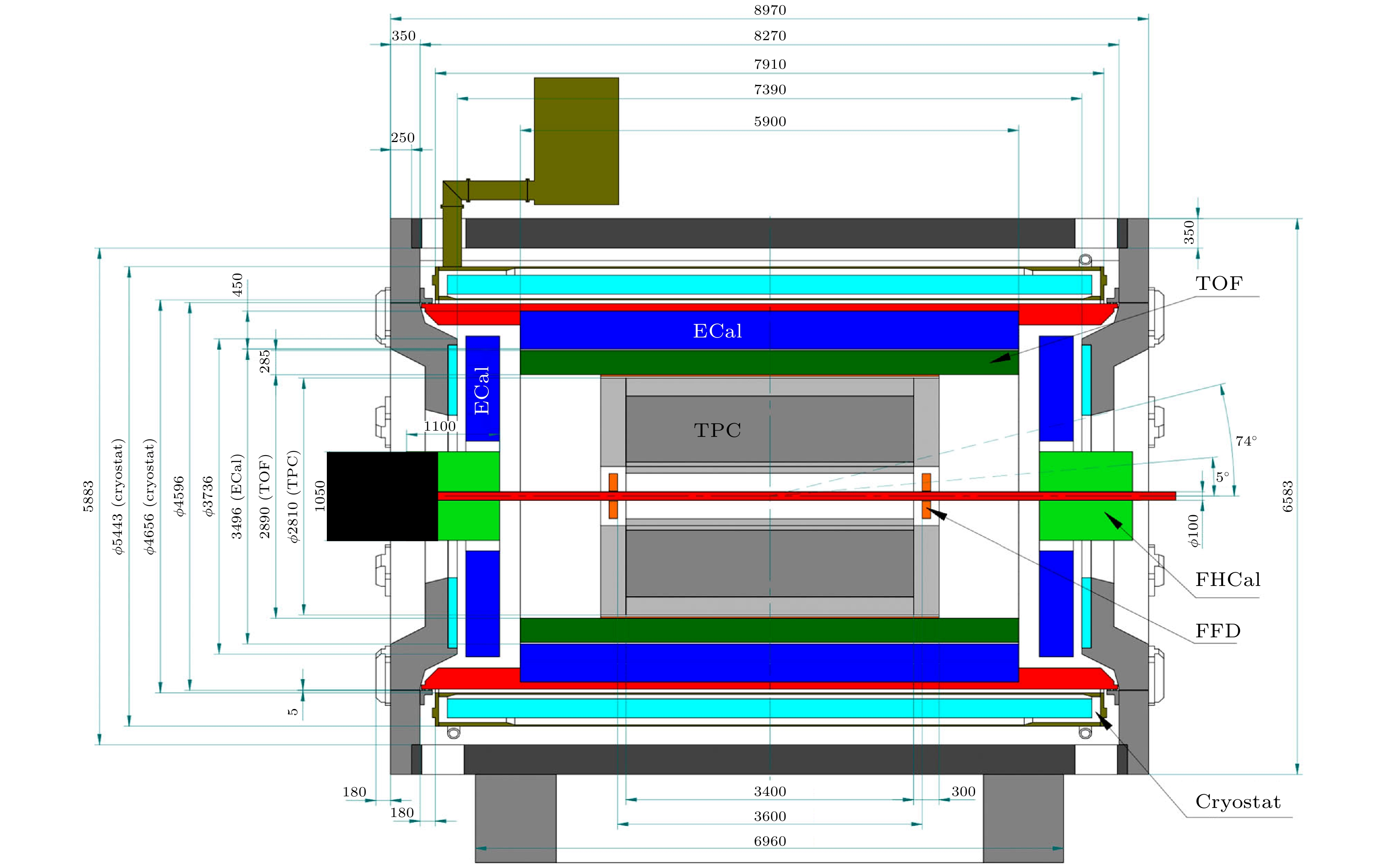1386x868 pixels.
Task: Click the TPC label in the gray chamber
Action: pos(717,431)
